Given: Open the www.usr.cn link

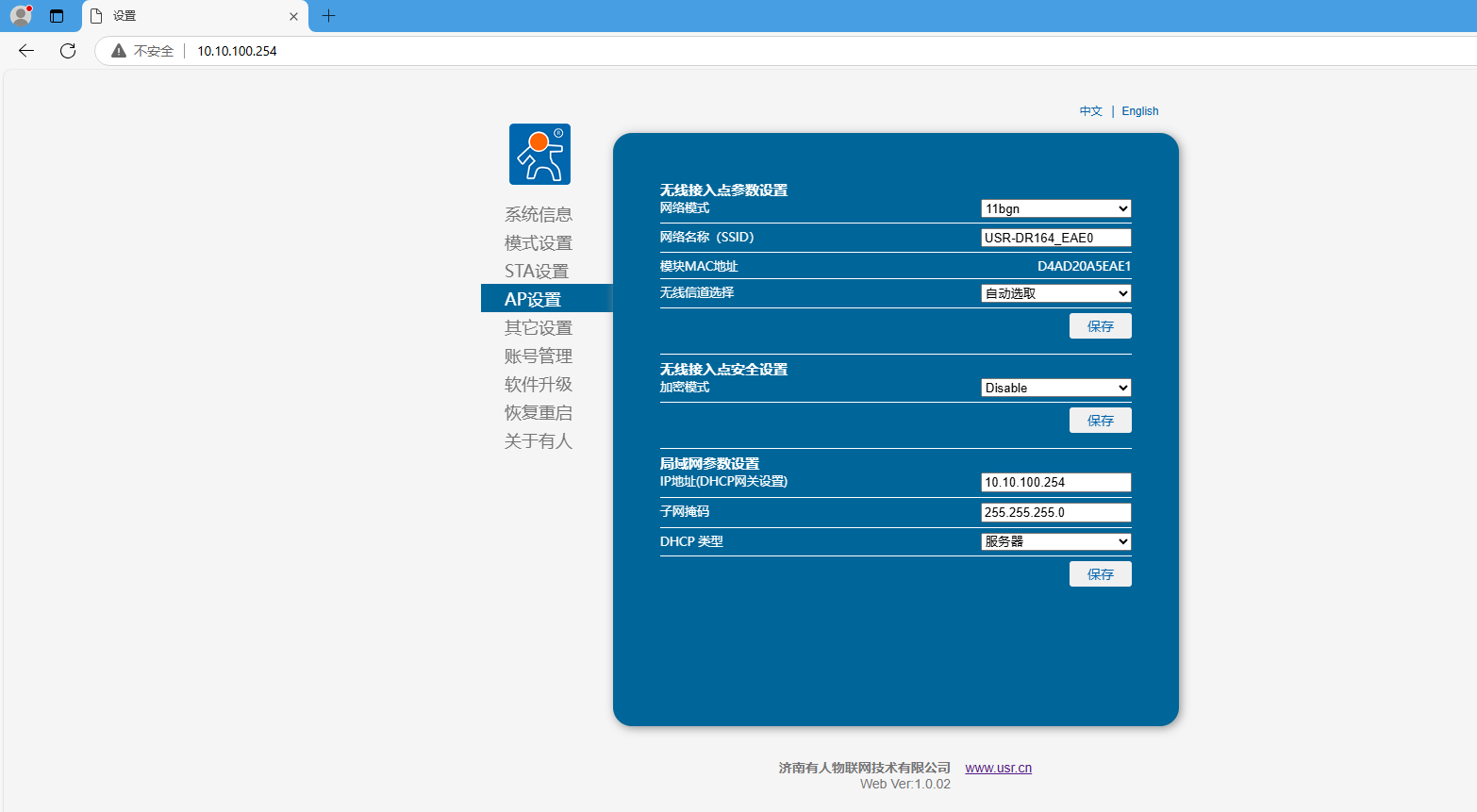Looking at the screenshot, I should click(998, 768).
